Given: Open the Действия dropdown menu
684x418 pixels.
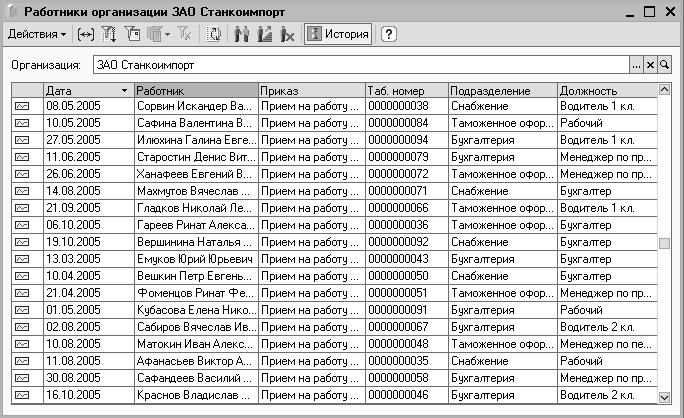Looking at the screenshot, I should pyautogui.click(x=37, y=34).
